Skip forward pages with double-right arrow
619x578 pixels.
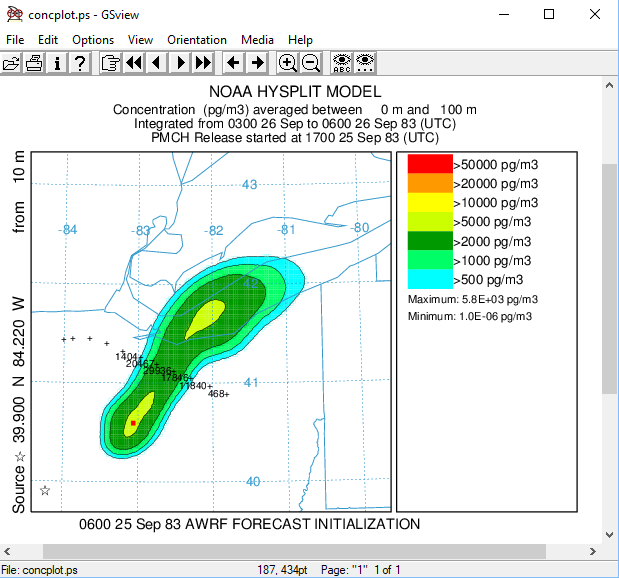coord(203,63)
